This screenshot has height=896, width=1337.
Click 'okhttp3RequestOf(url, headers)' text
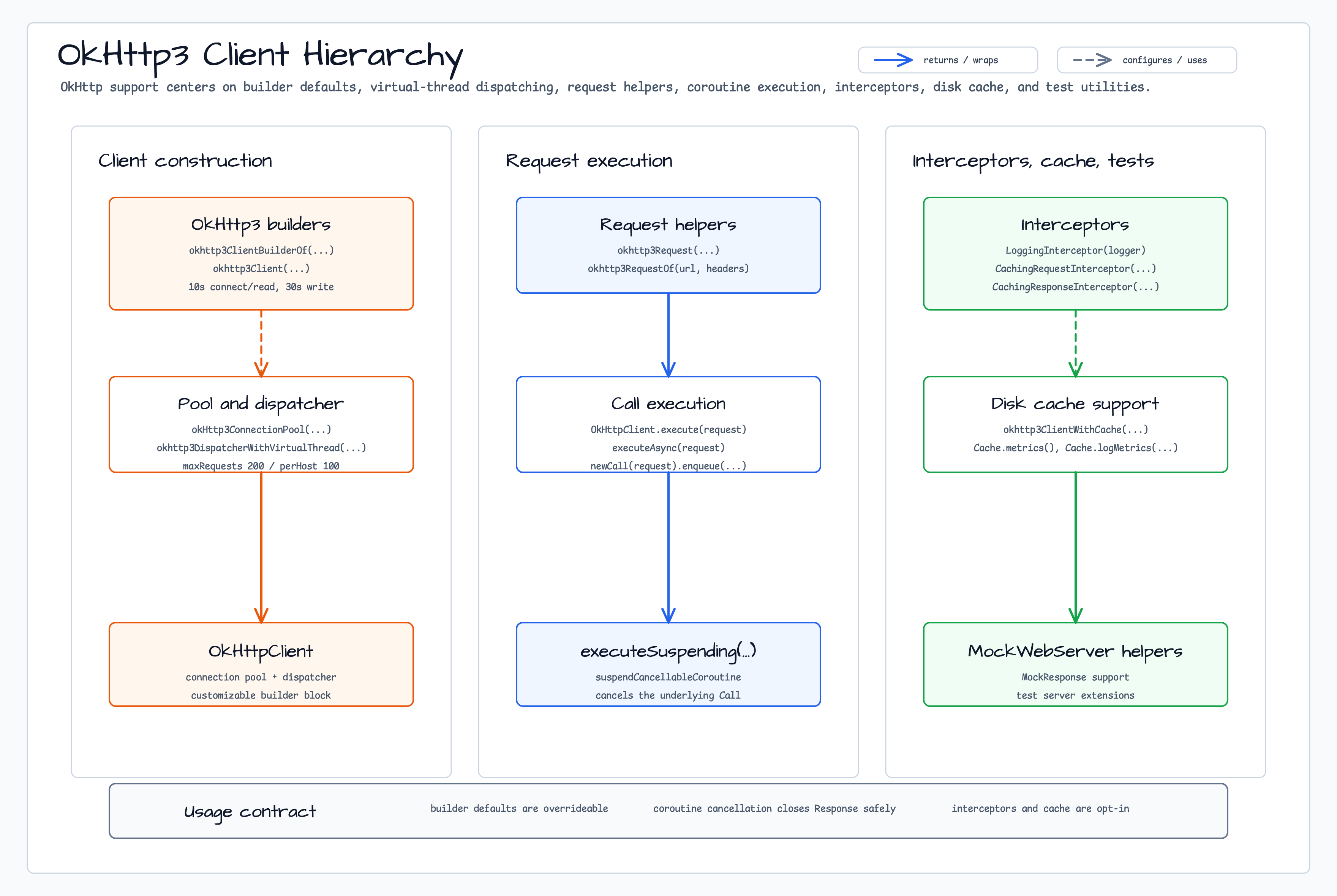[668, 268]
